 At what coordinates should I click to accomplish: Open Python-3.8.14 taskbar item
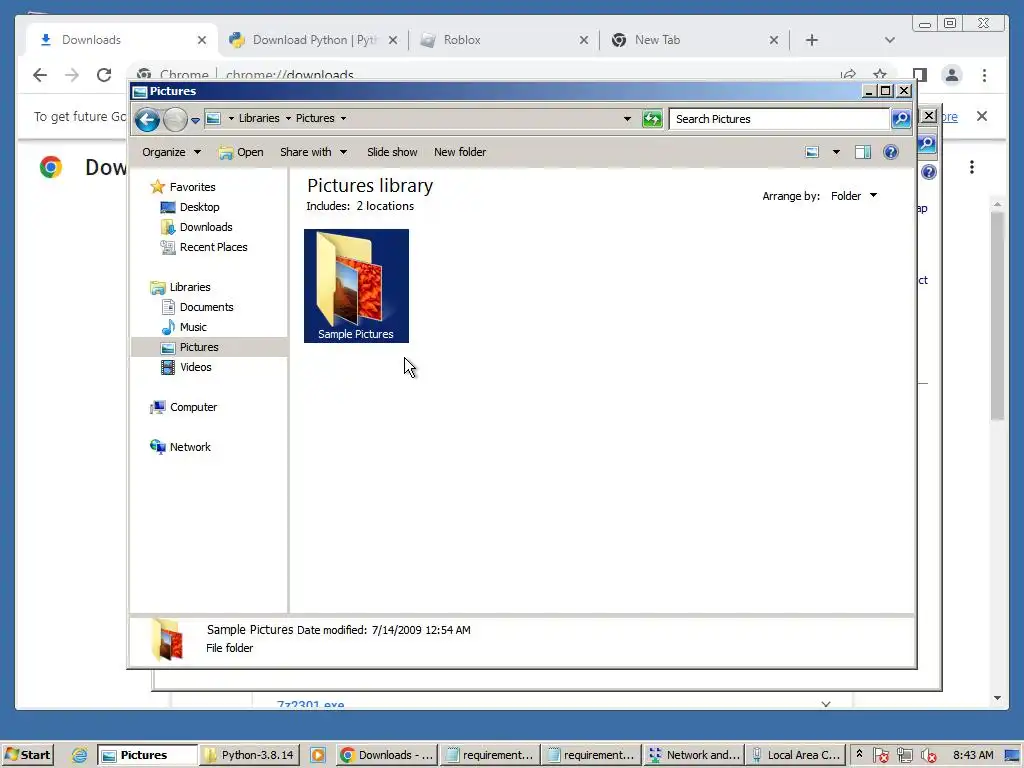click(x=249, y=755)
